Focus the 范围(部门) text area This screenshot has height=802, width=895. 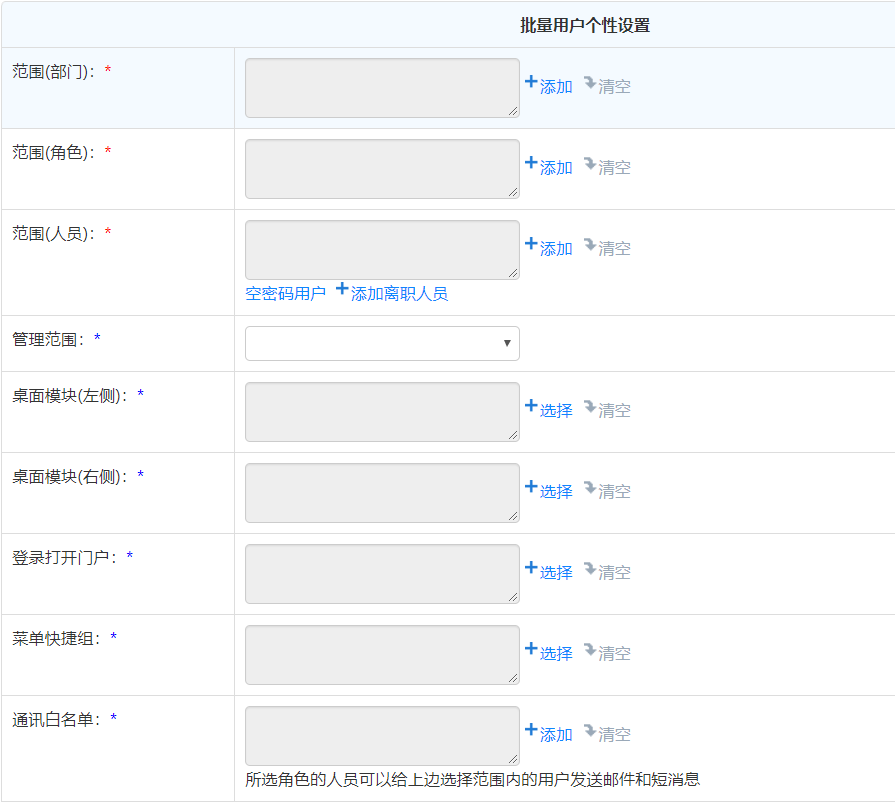[x=382, y=88]
